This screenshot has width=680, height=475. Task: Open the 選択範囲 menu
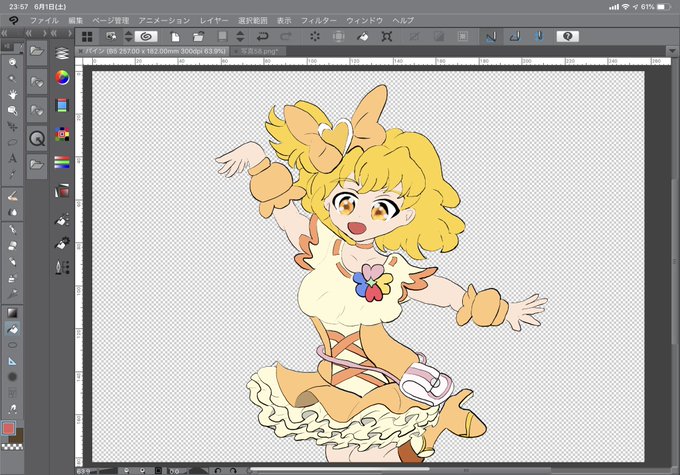click(x=253, y=20)
